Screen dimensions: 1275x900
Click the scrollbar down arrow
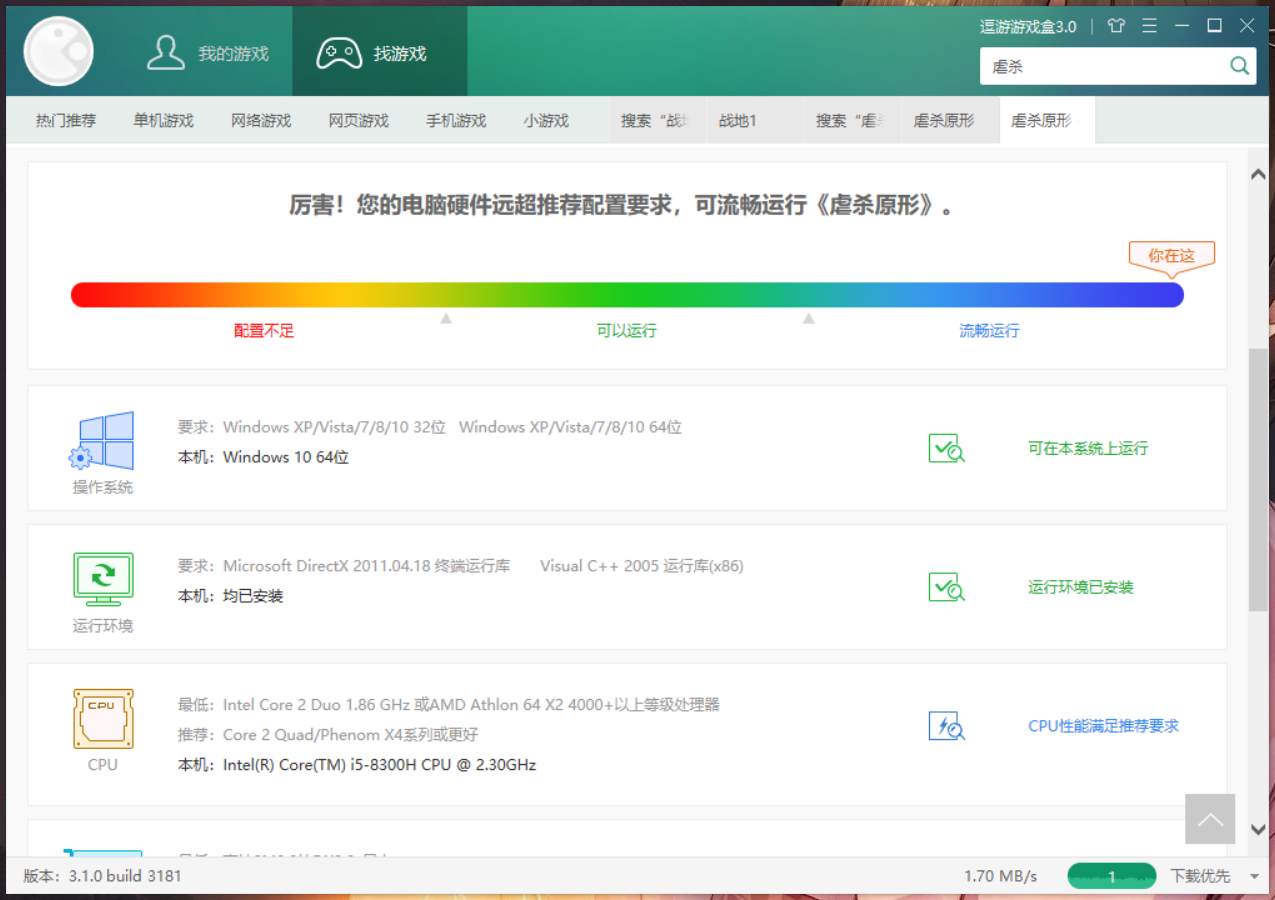(1258, 829)
